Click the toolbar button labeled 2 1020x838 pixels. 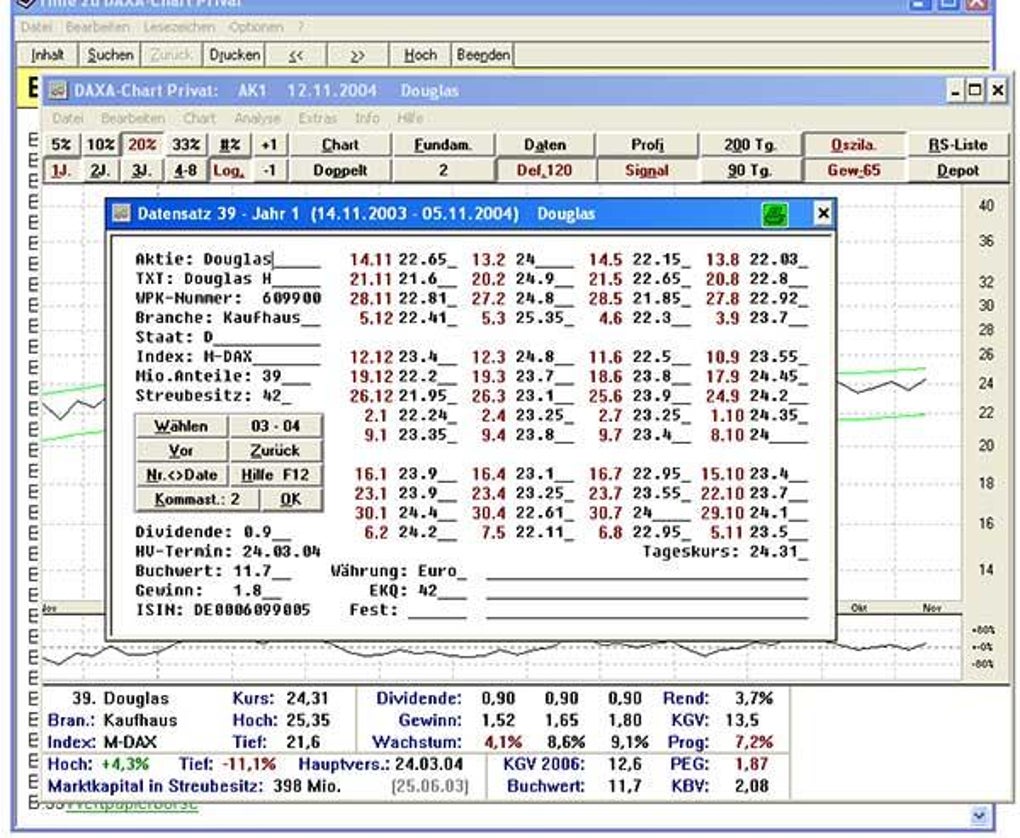[x=443, y=170]
